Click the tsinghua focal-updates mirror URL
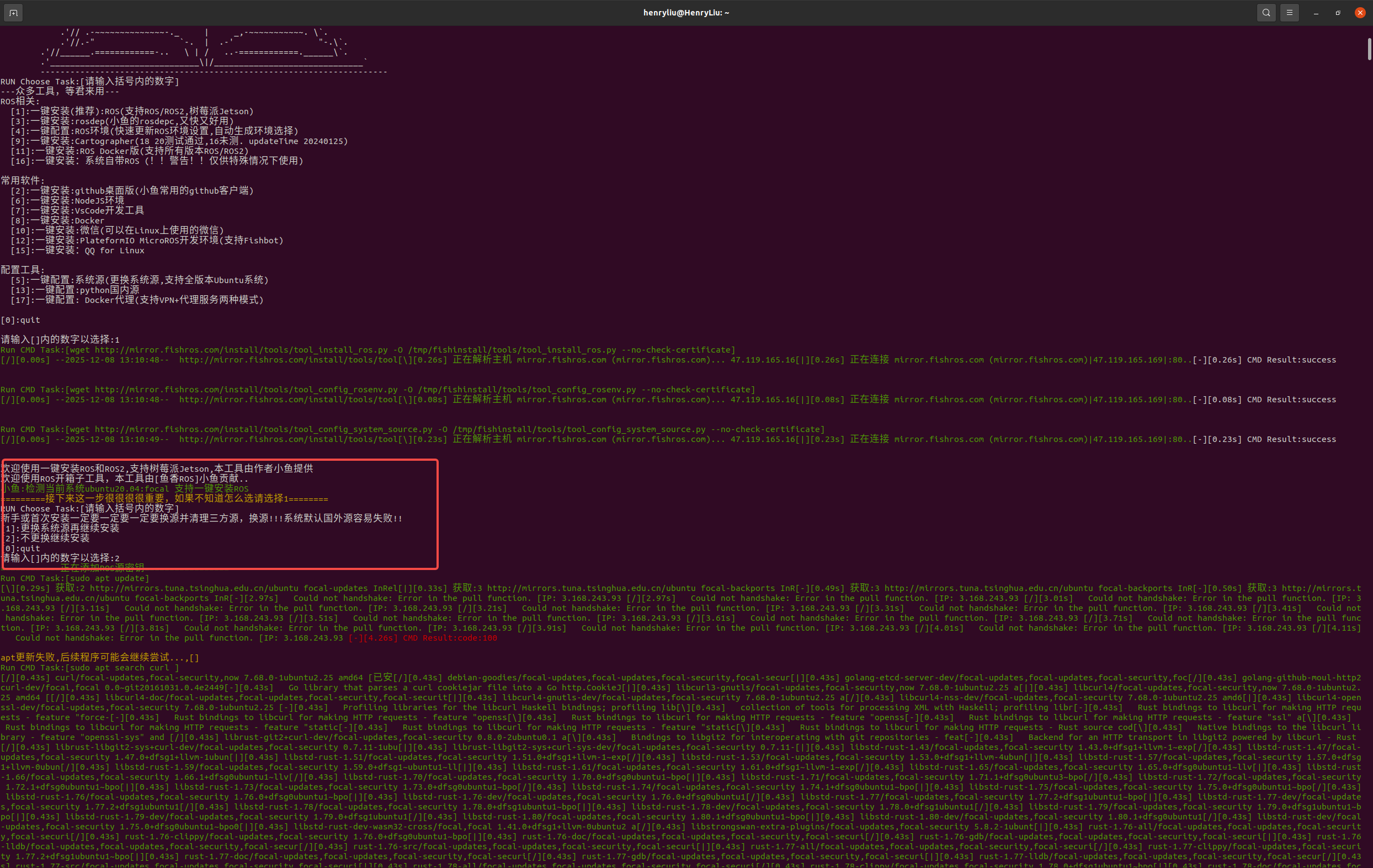The height and width of the screenshot is (868, 1373). click(194, 588)
